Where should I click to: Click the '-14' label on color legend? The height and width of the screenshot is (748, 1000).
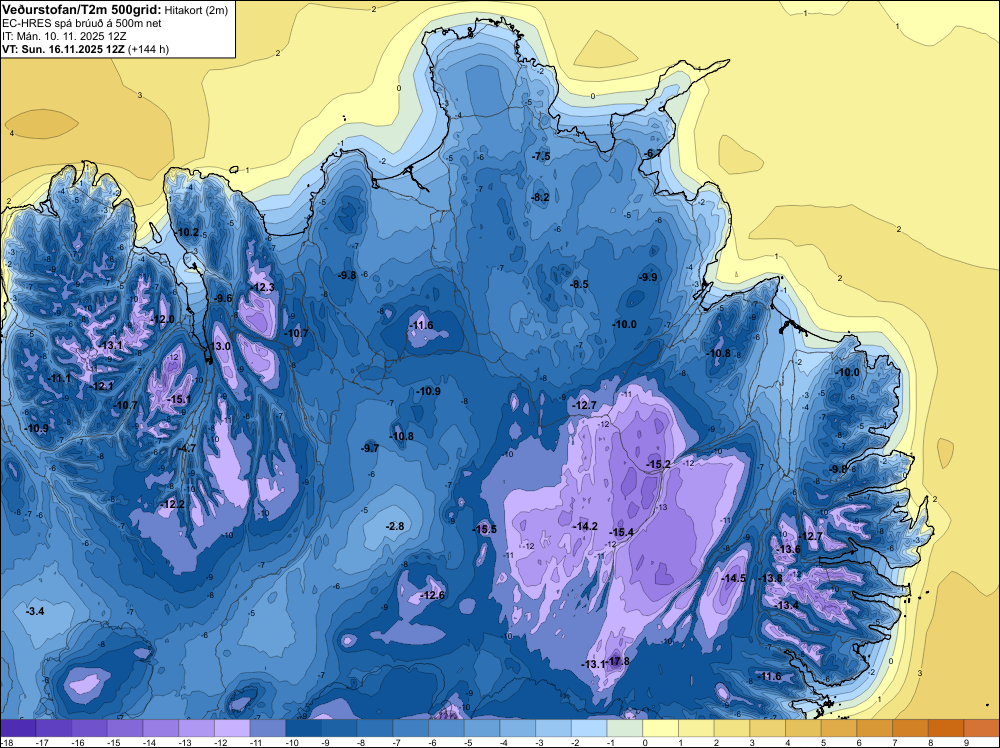pos(150,742)
